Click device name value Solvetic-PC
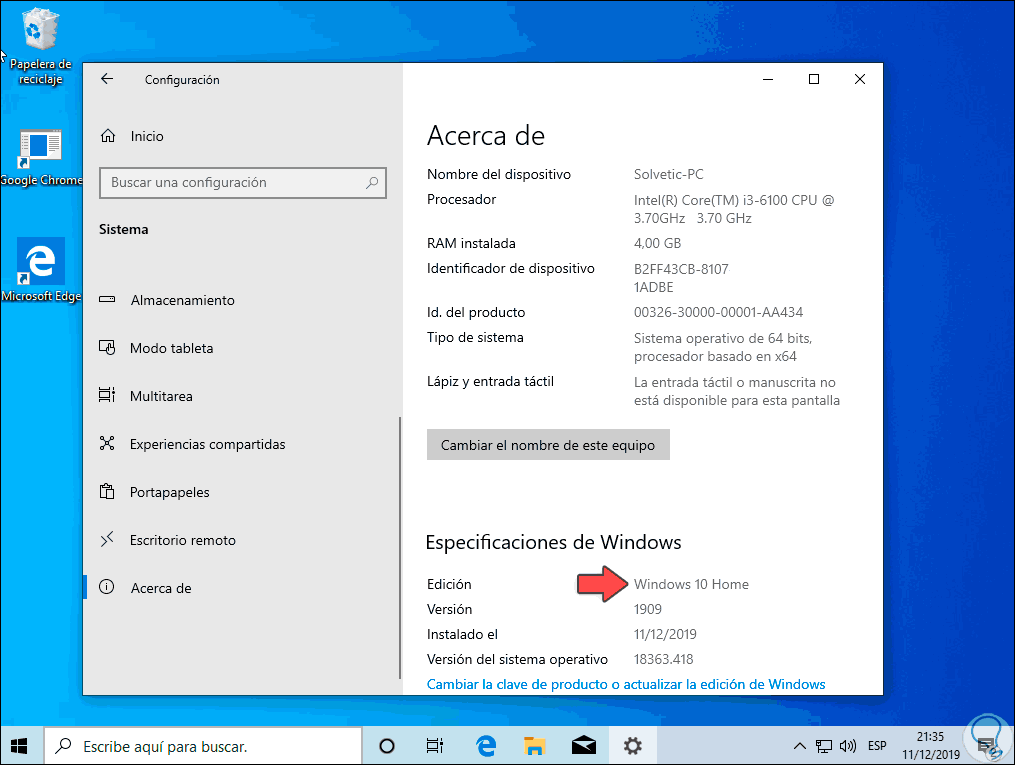Screen dimensions: 1015x765 669,174
